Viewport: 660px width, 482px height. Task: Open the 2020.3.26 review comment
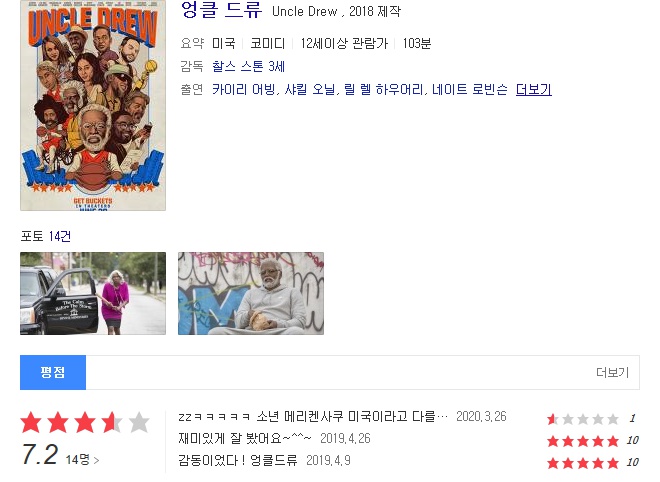click(313, 416)
